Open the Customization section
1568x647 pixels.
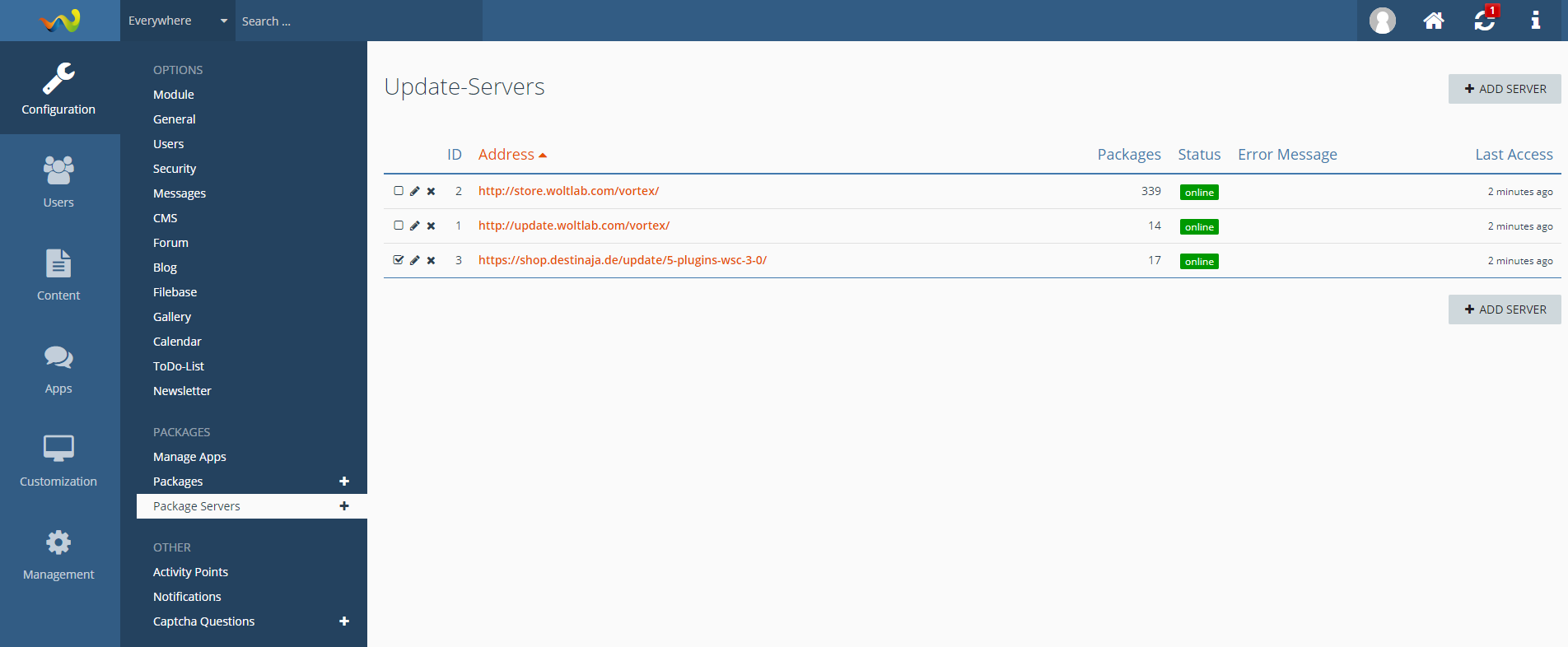click(59, 460)
